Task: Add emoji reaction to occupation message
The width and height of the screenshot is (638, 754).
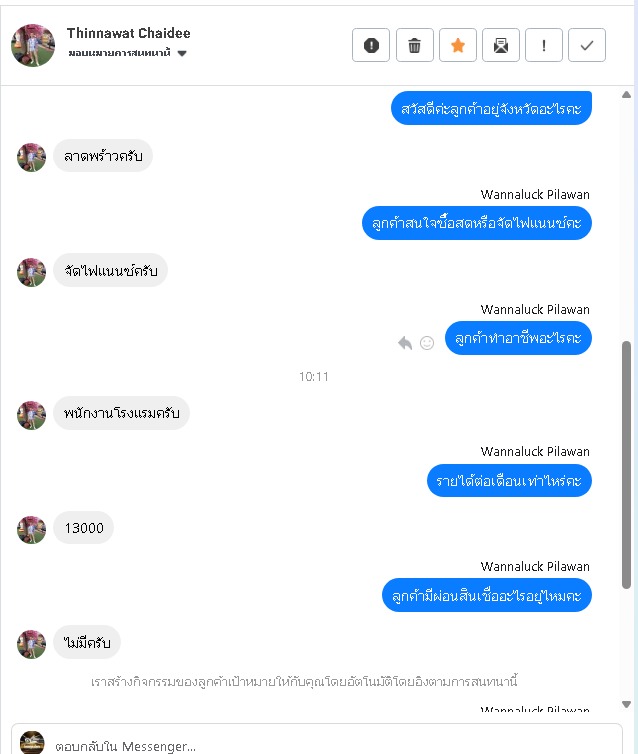Action: (x=427, y=343)
